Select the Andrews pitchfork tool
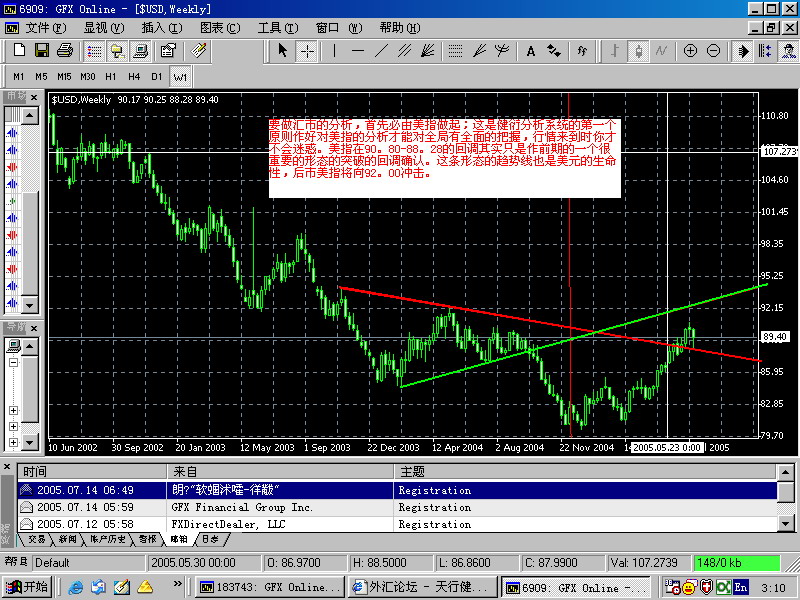Viewport: 800px width, 600px height. click(502, 51)
